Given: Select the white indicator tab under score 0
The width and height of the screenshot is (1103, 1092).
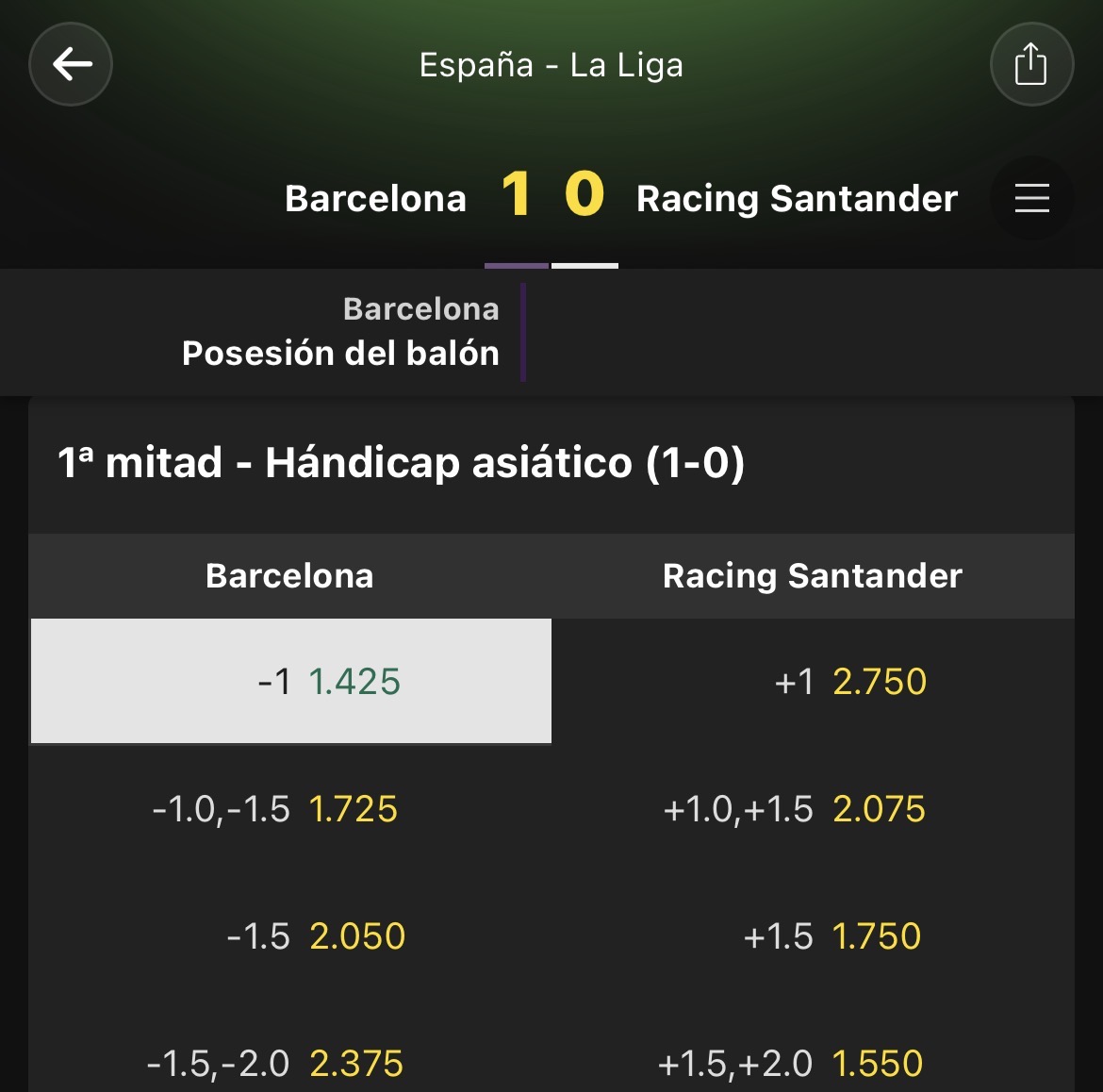Looking at the screenshot, I should pos(584,265).
